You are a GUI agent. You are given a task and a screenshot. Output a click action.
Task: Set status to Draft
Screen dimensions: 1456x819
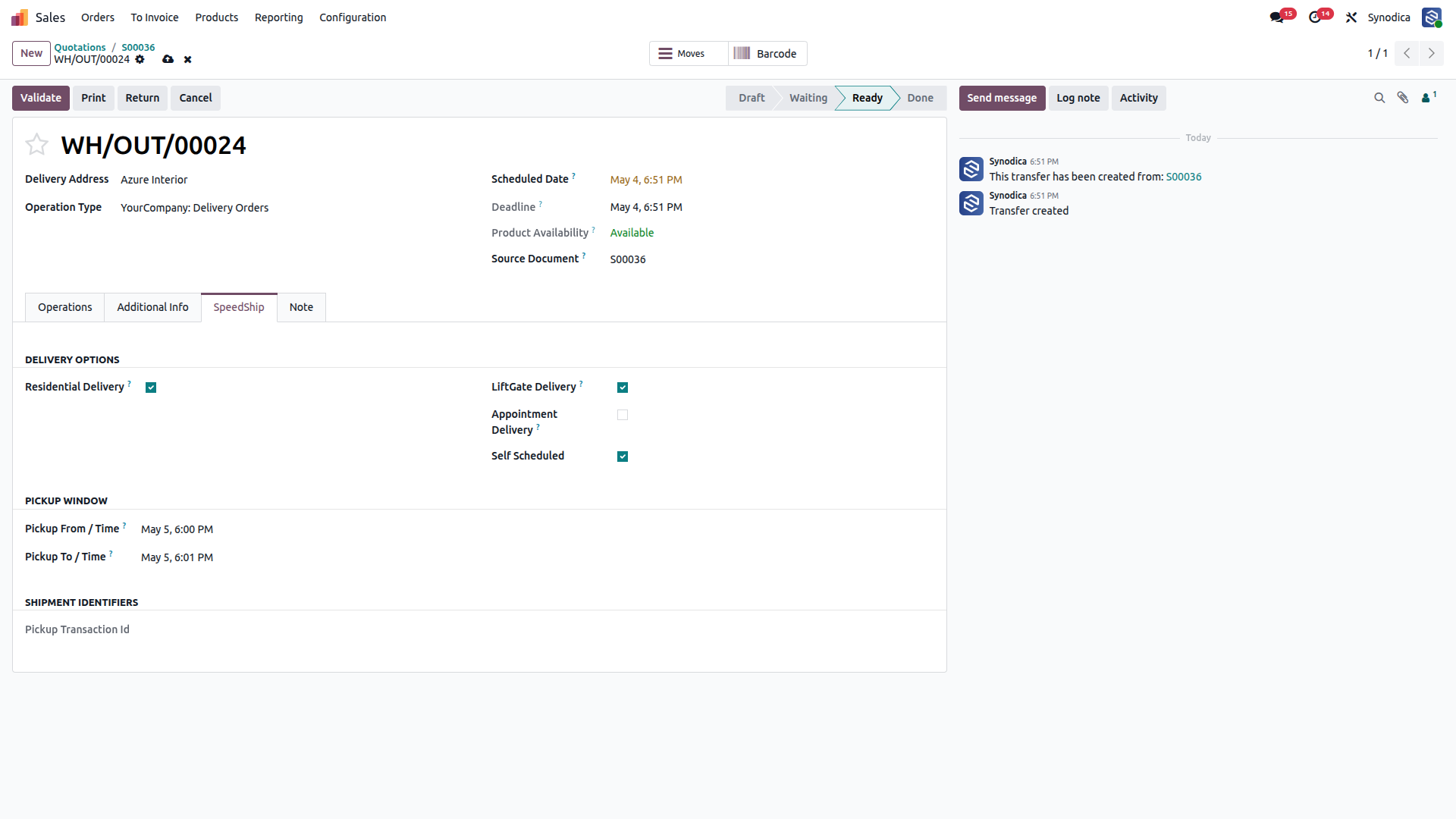pyautogui.click(x=752, y=98)
